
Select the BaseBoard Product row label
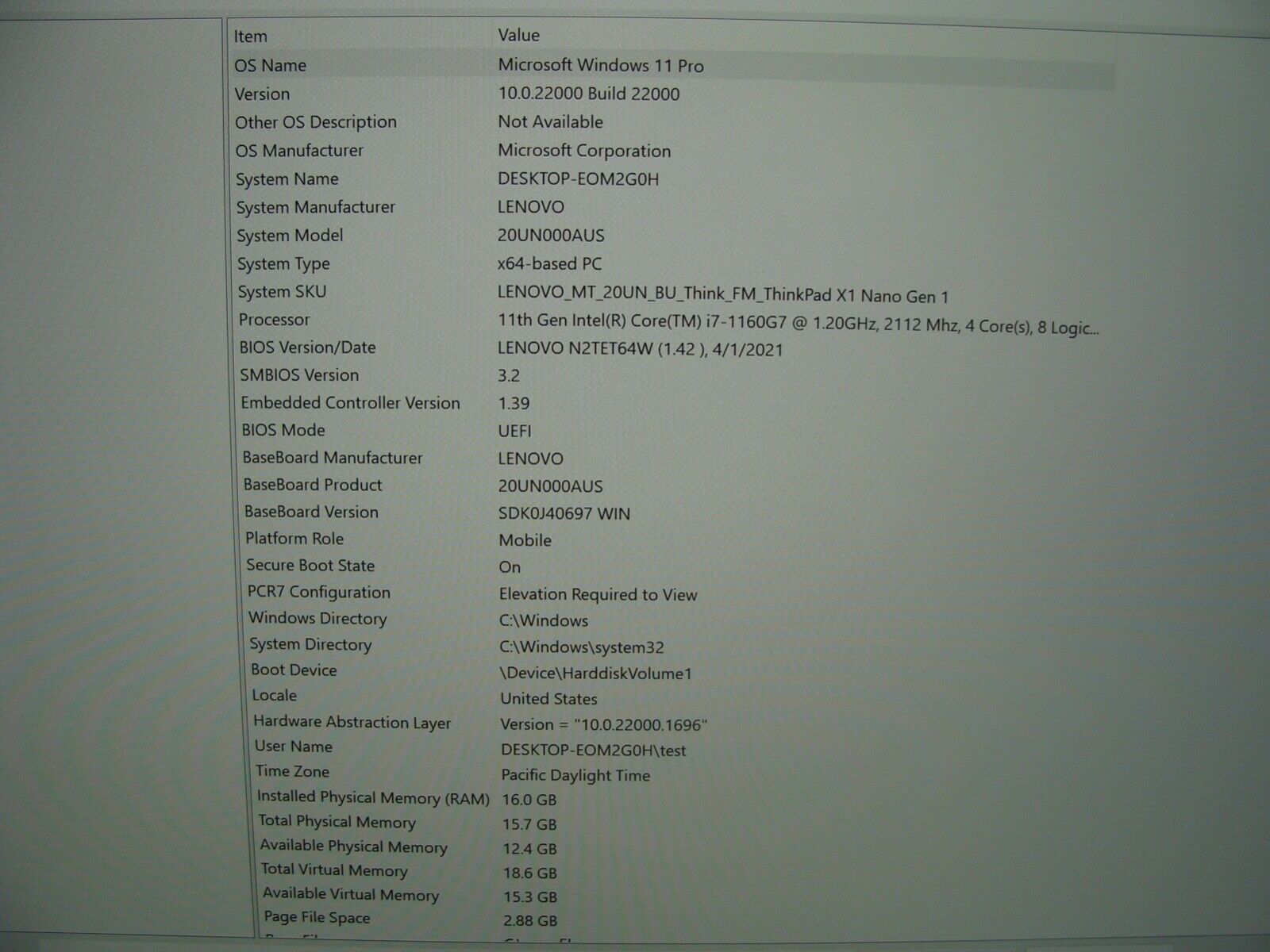[x=313, y=485]
